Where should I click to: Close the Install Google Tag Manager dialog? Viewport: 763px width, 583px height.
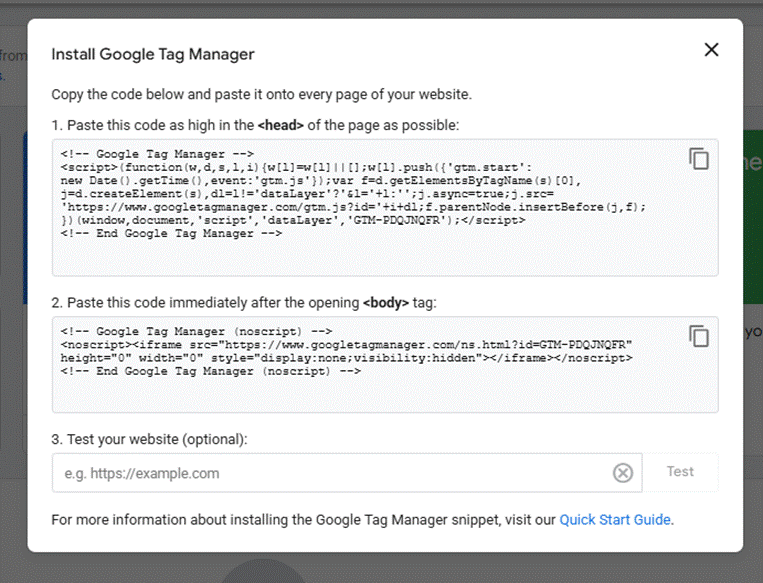(711, 49)
